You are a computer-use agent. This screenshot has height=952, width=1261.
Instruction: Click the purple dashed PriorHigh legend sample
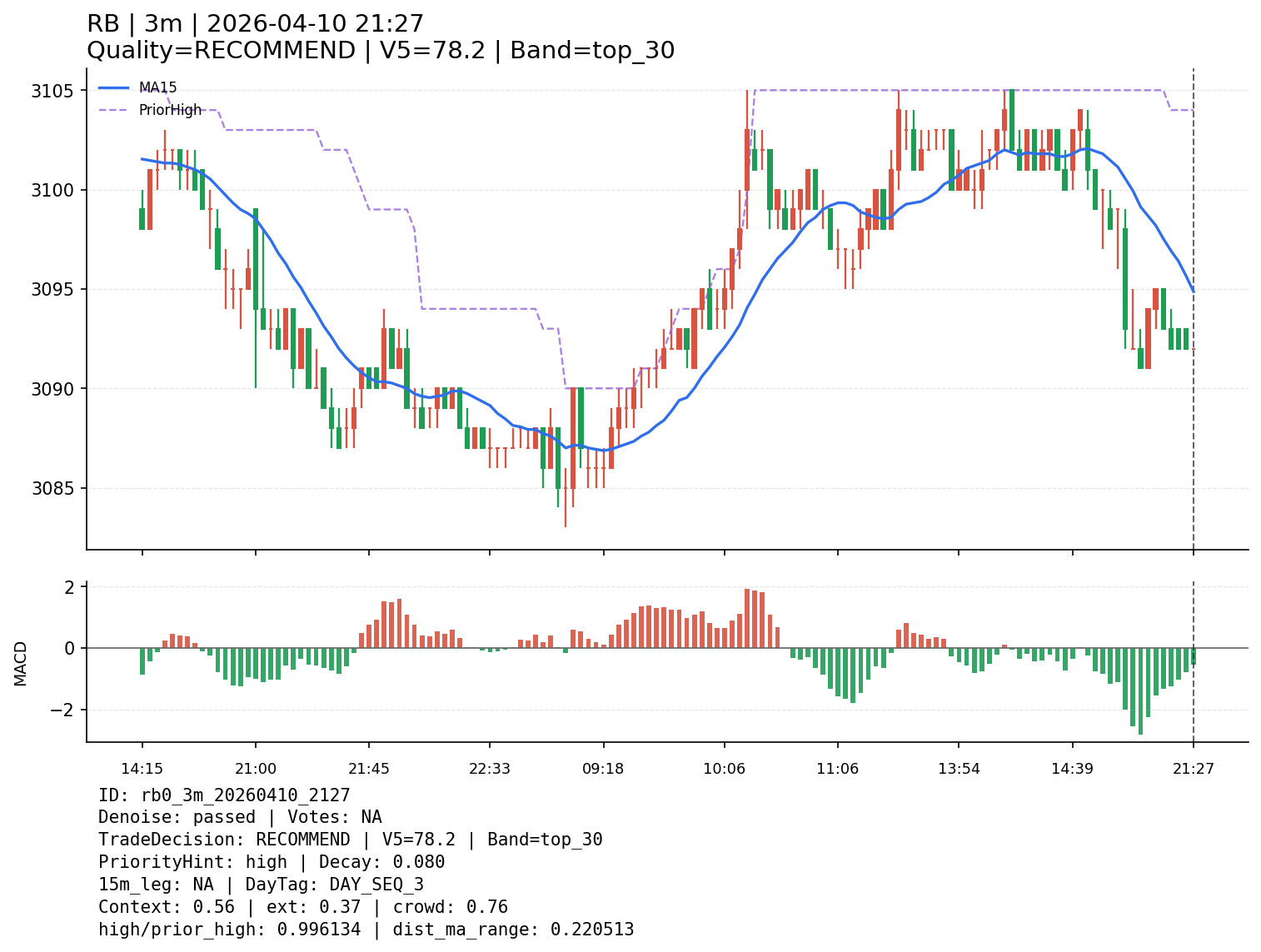tap(114, 110)
